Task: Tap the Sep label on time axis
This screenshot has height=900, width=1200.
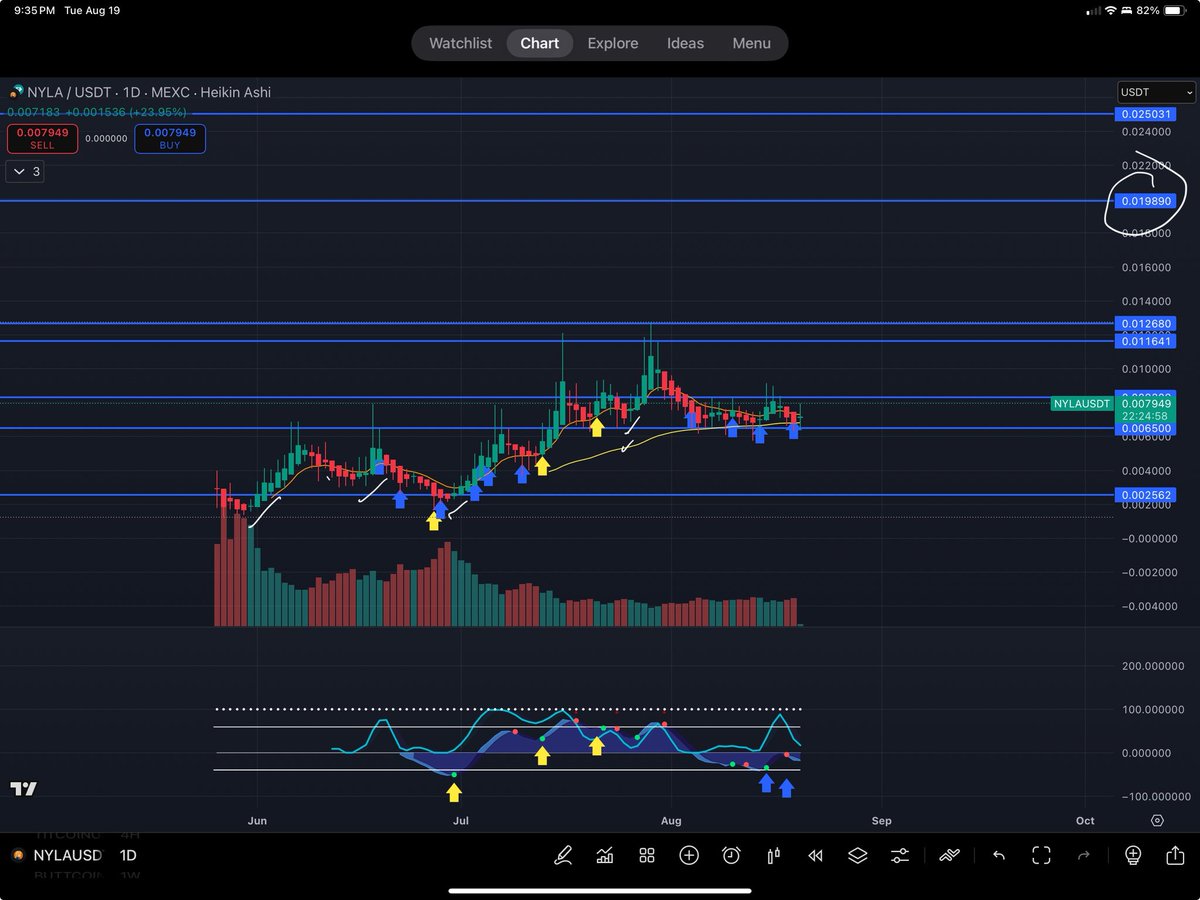Action: coord(881,821)
